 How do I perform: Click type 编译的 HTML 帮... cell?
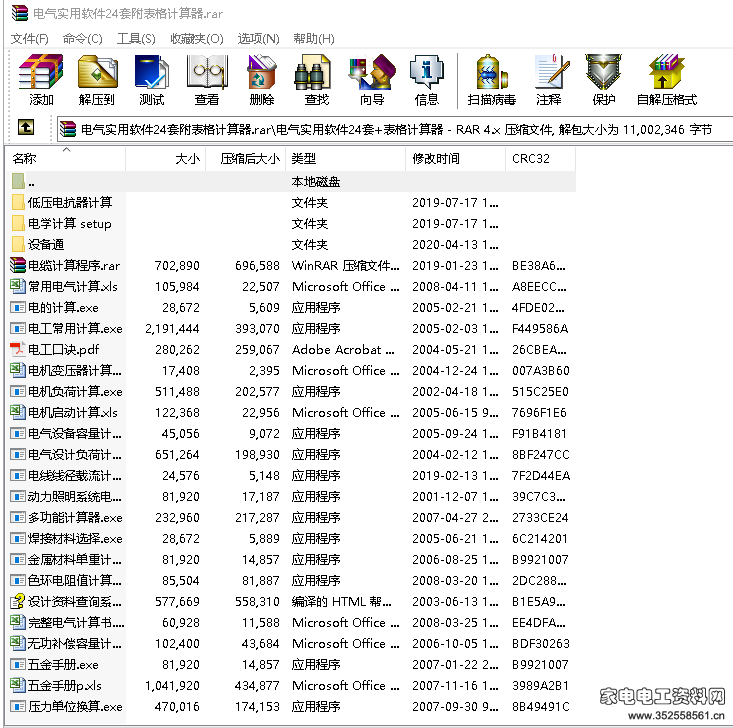(x=341, y=601)
